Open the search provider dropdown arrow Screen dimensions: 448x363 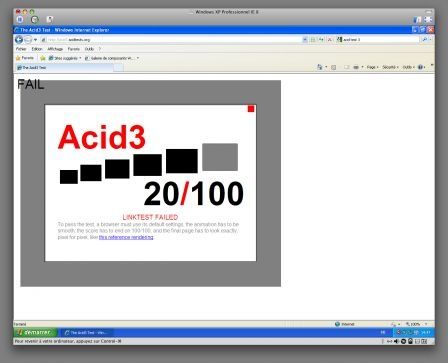click(x=431, y=40)
